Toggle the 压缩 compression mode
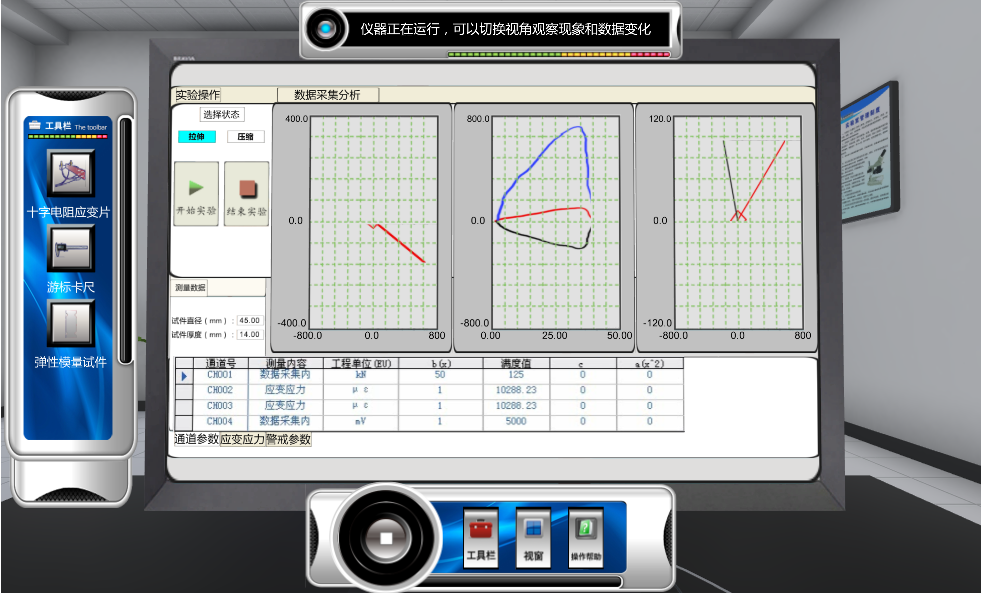Image resolution: width=982 pixels, height=593 pixels. (245, 137)
